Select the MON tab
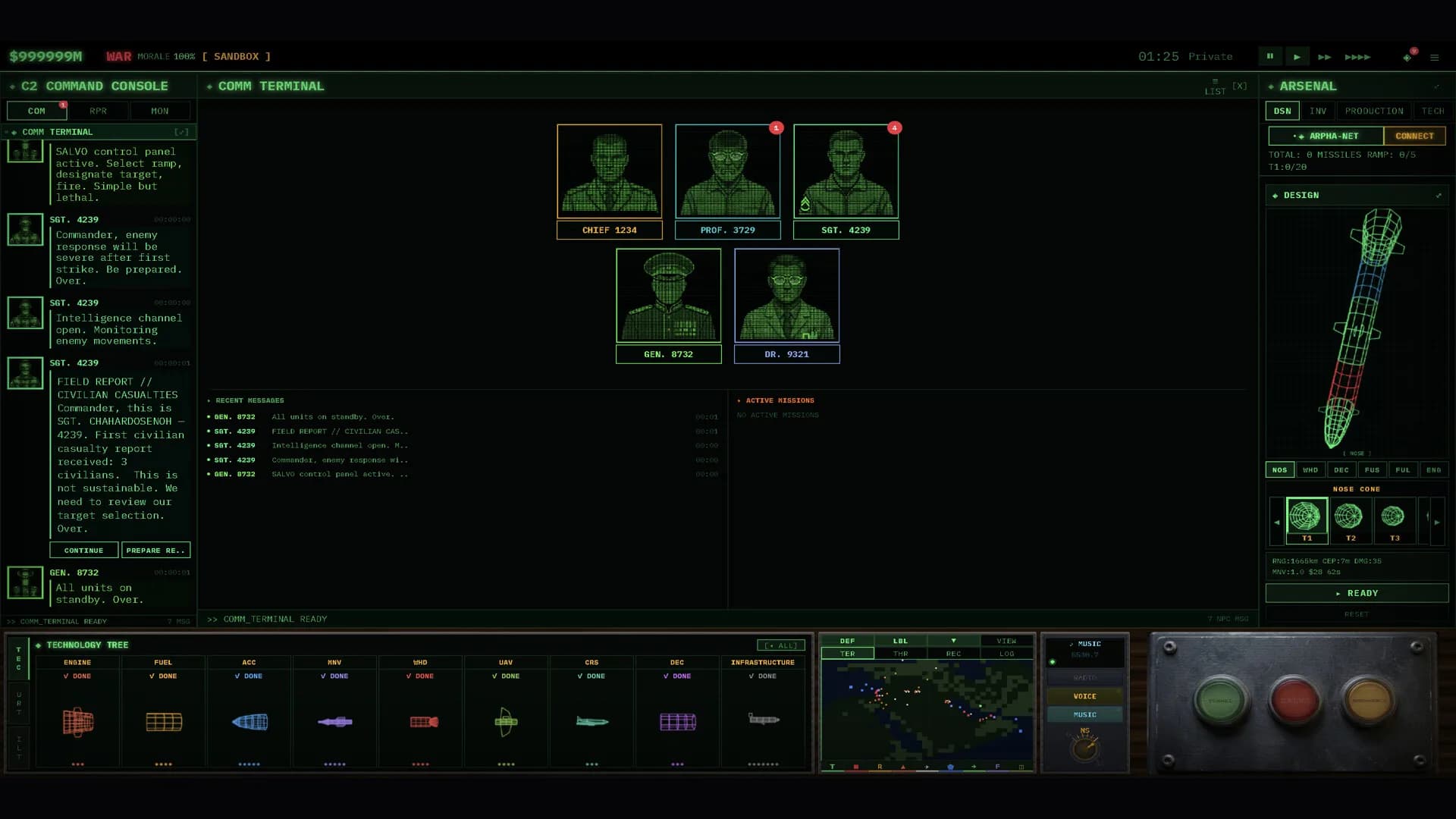The height and width of the screenshot is (819, 1456). pos(160,111)
